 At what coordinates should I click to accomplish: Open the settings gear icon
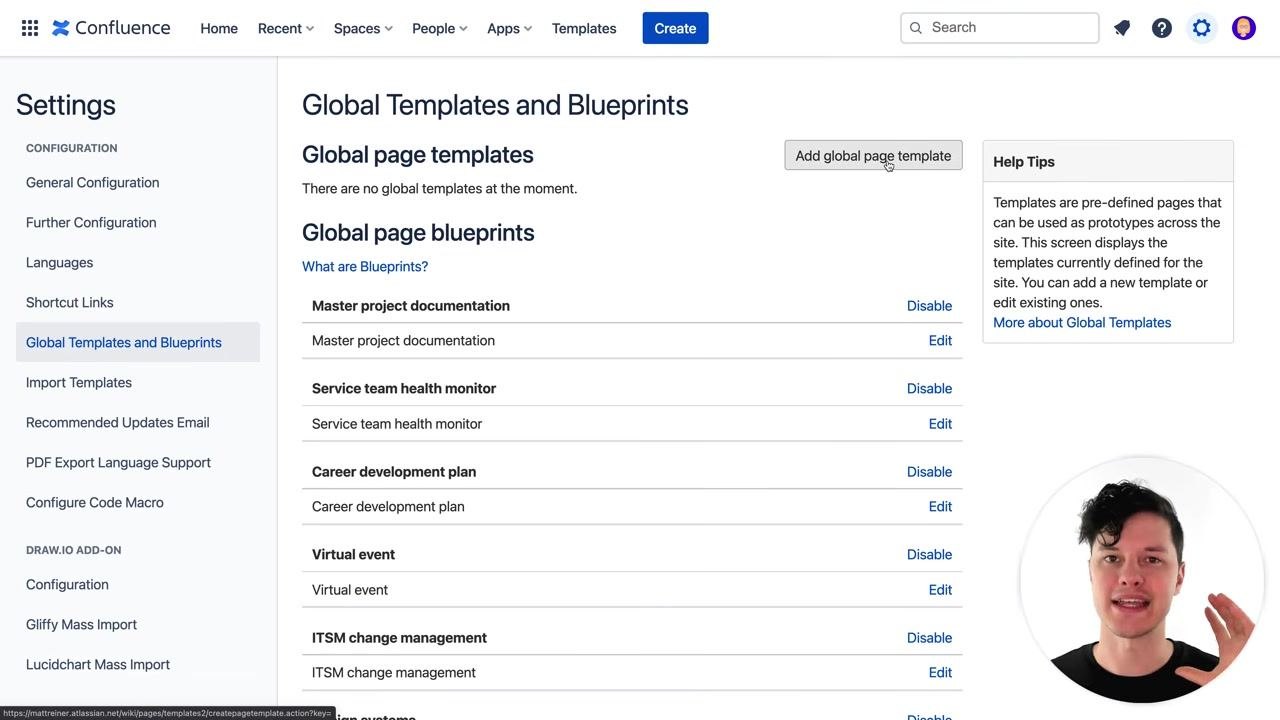pyautogui.click(x=1202, y=28)
